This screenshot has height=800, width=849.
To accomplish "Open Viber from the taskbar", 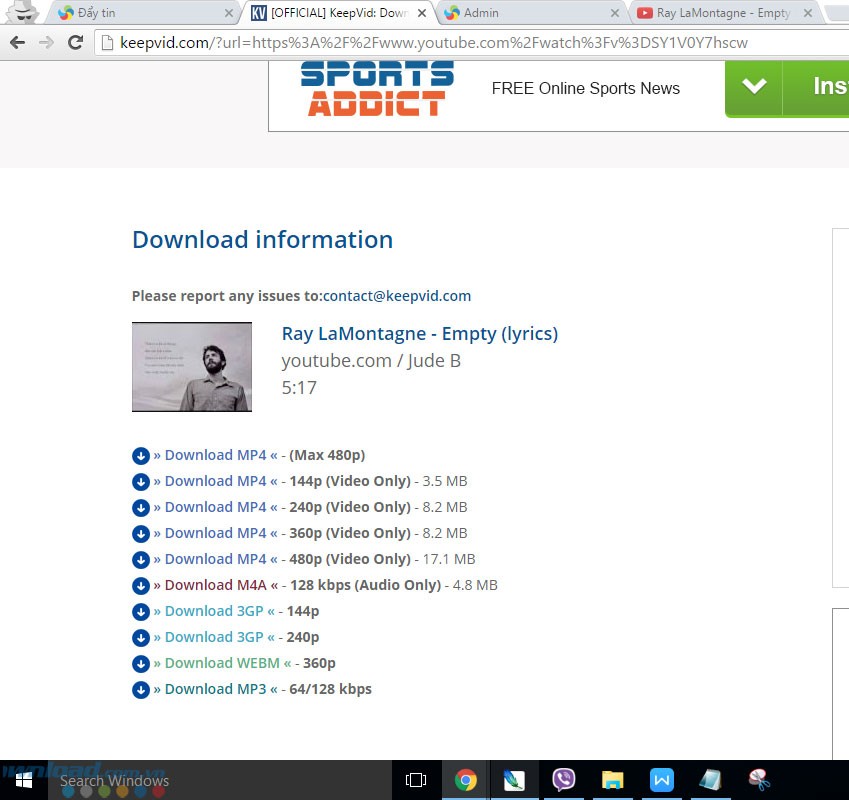I will (564, 780).
